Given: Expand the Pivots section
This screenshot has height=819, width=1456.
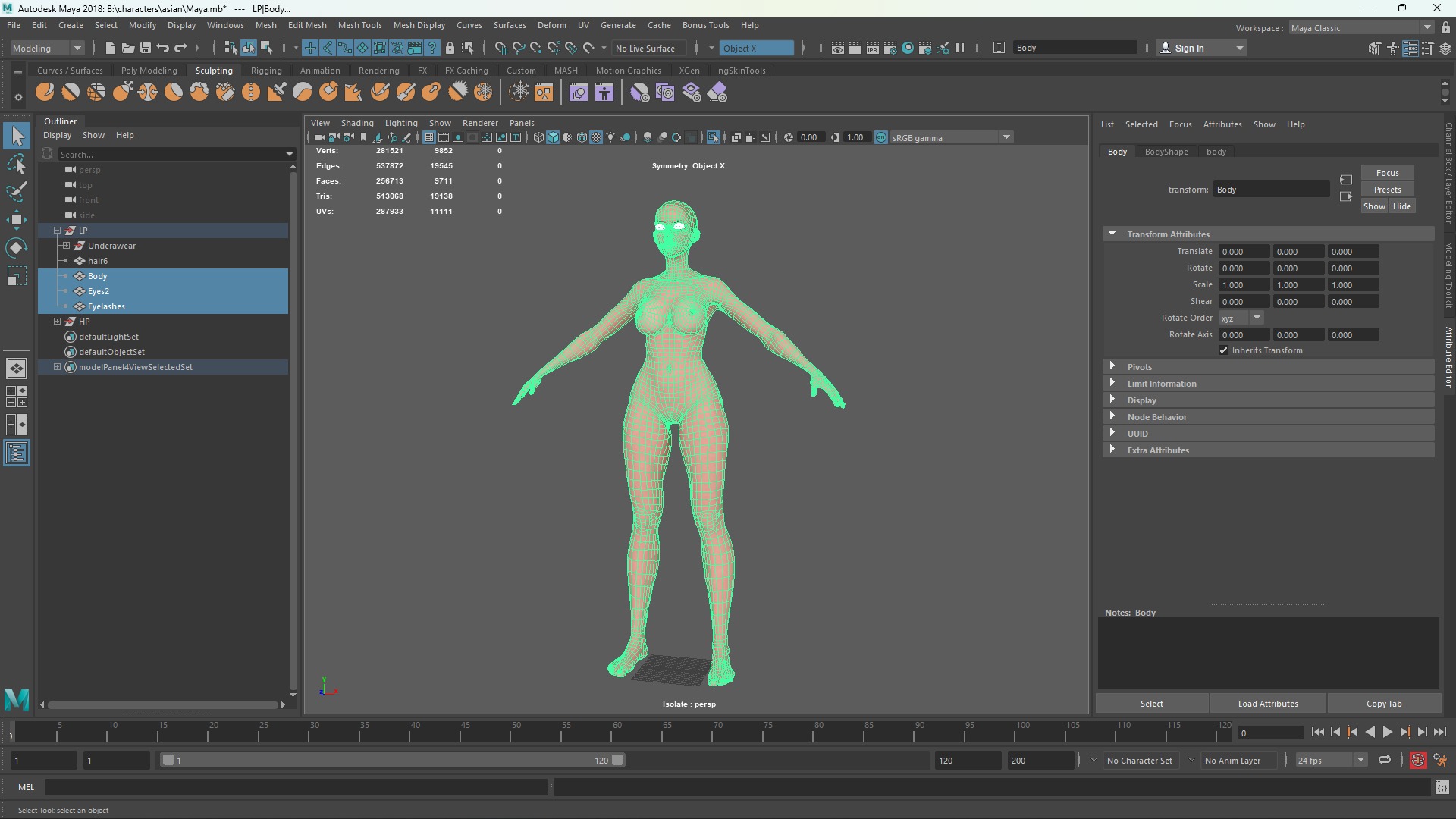Looking at the screenshot, I should pyautogui.click(x=1268, y=366).
